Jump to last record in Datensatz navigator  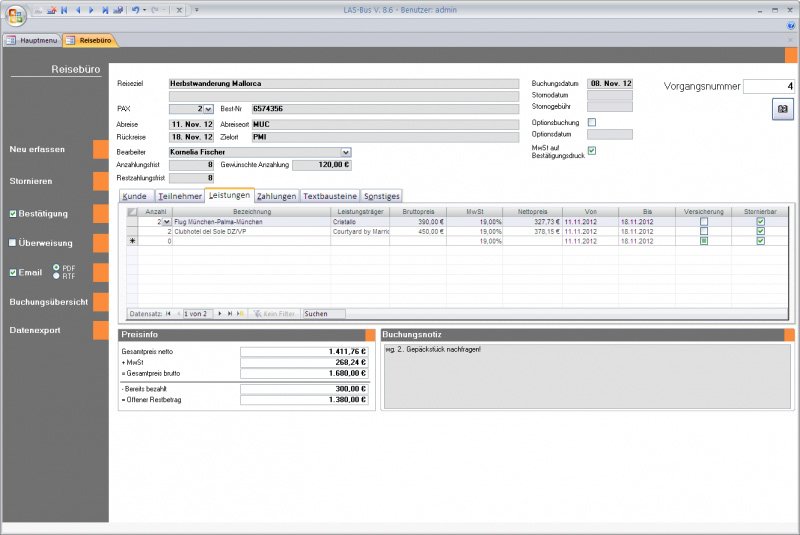[230, 313]
